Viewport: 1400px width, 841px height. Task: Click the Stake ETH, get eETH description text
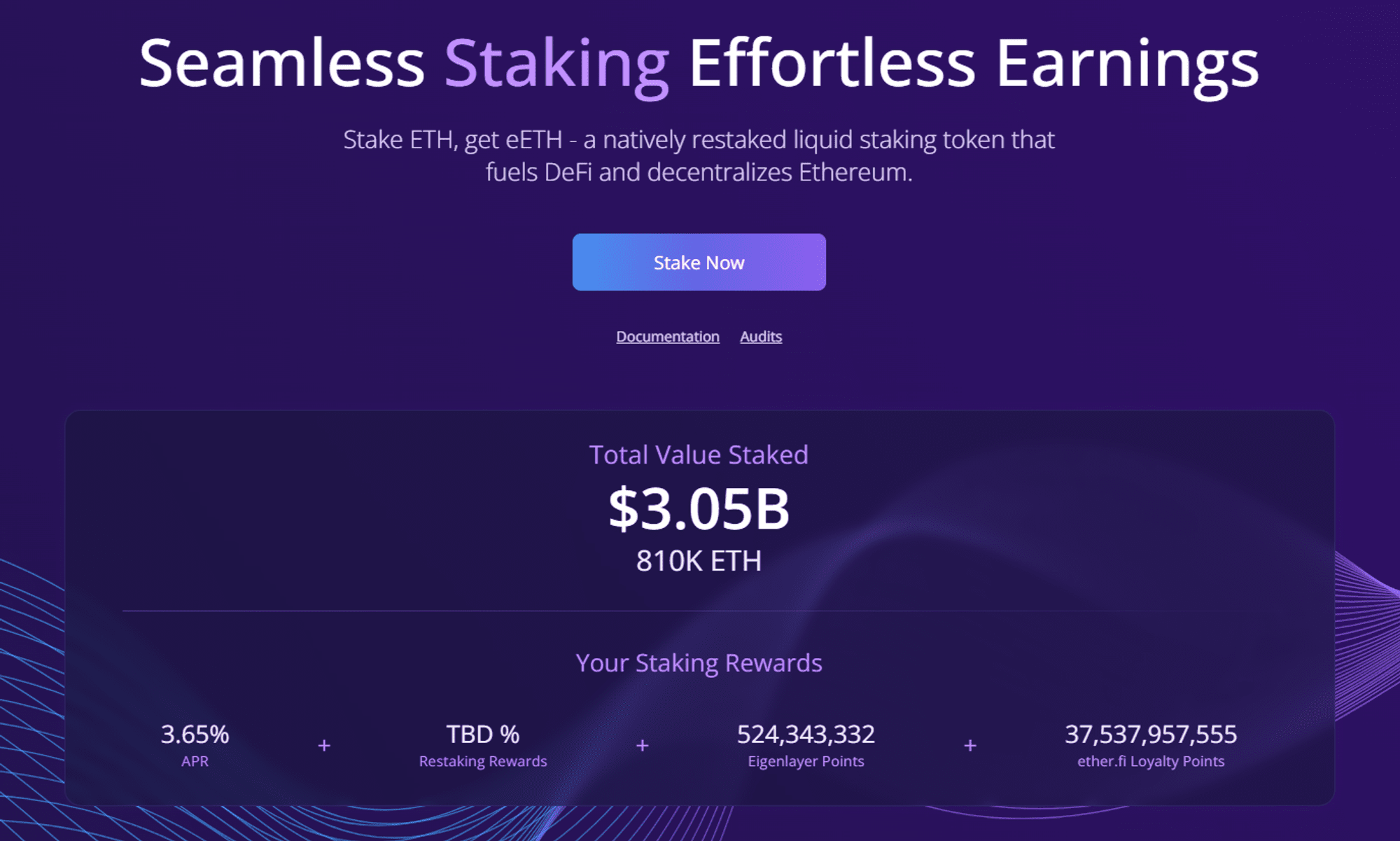tap(699, 155)
